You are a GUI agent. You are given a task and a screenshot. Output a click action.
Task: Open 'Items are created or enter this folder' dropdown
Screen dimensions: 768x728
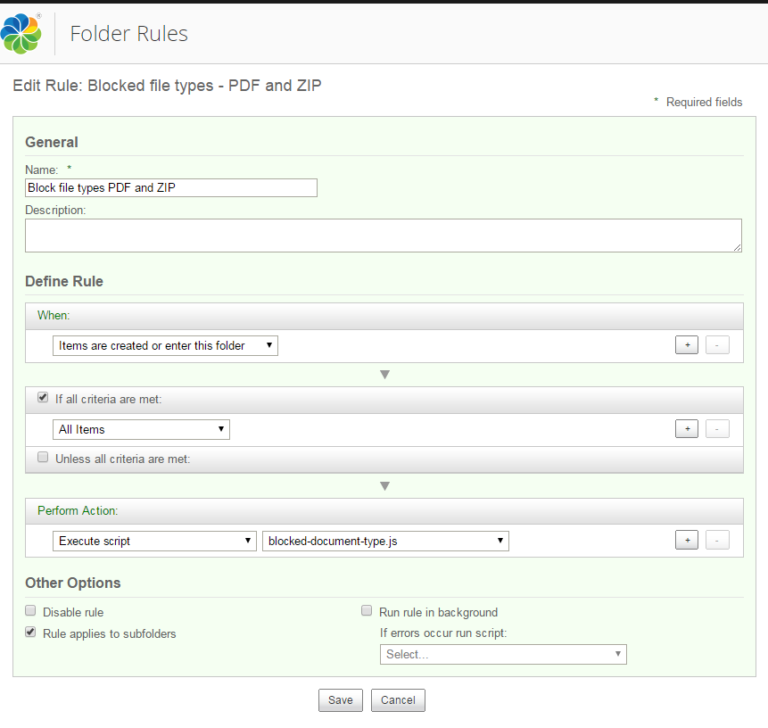pyautogui.click(x=165, y=345)
